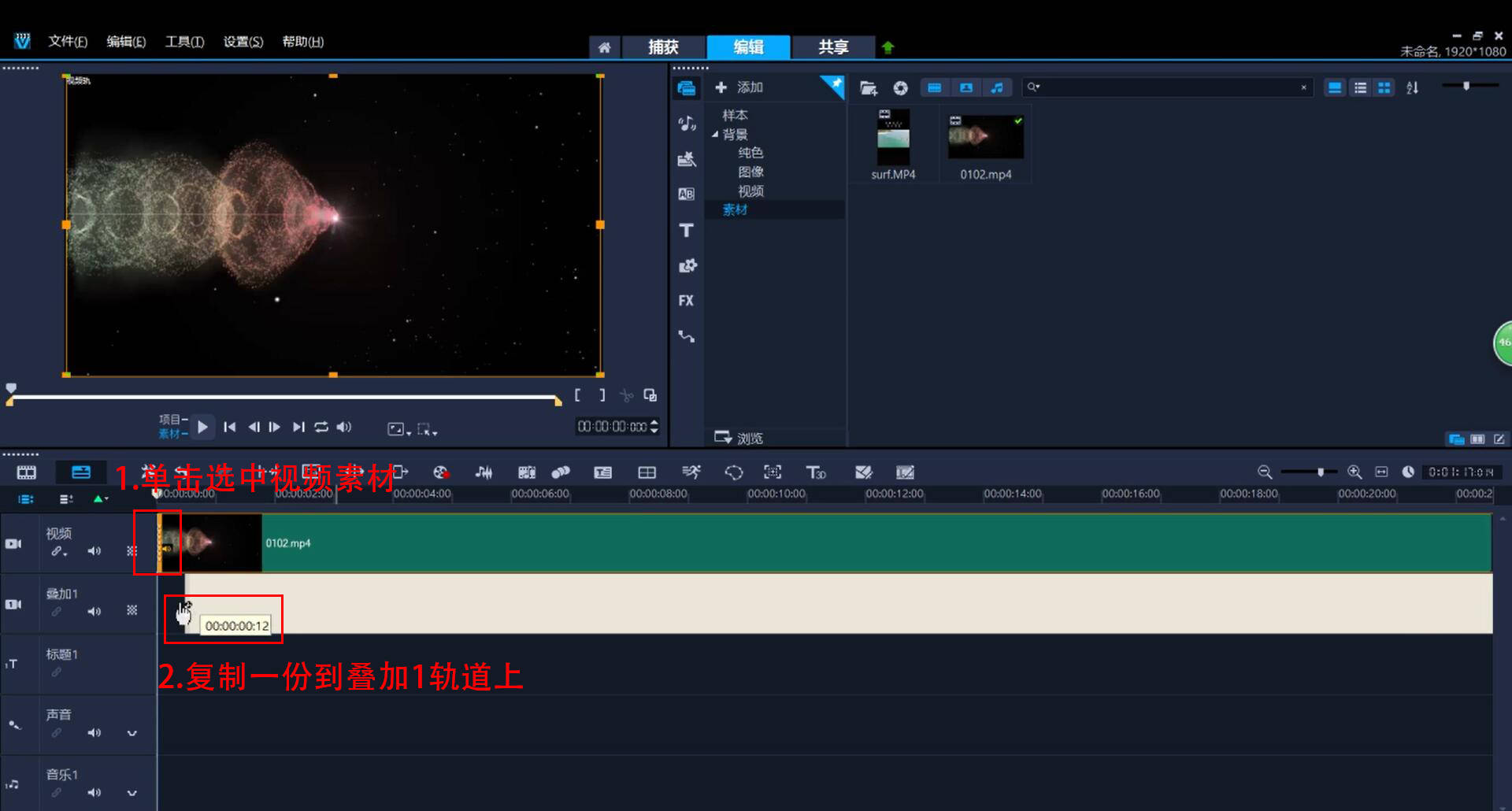
Task: Switch to storyboard view icon
Action: (x=27, y=472)
